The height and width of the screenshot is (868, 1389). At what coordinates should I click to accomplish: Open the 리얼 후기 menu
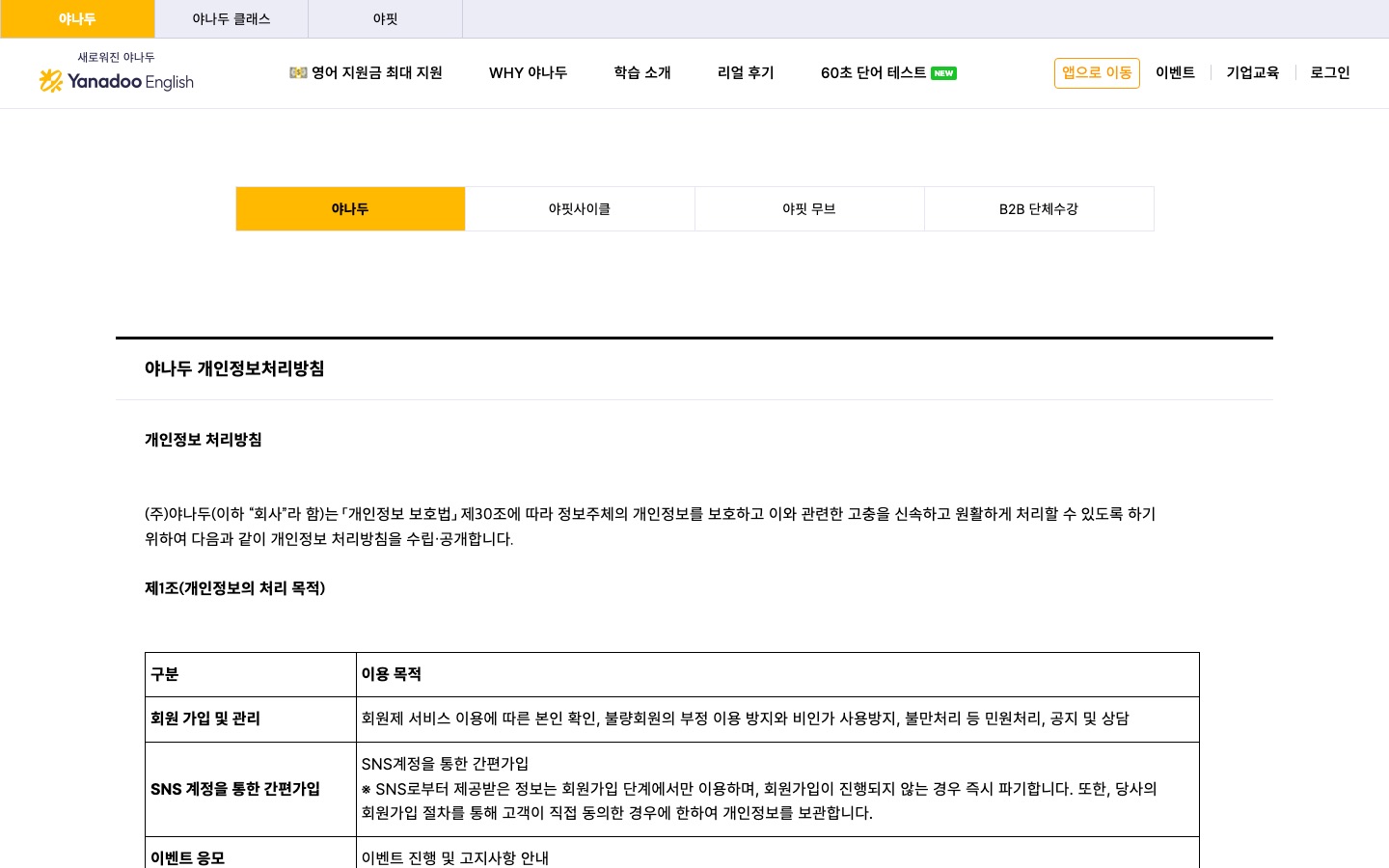(746, 72)
